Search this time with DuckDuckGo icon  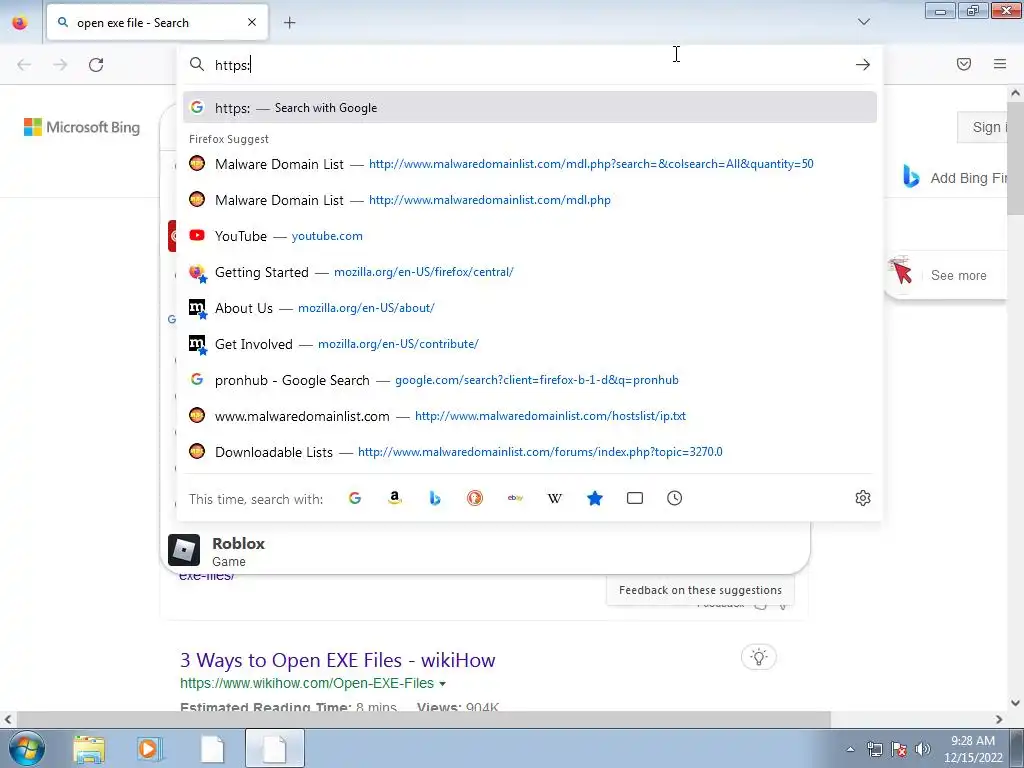(475, 498)
